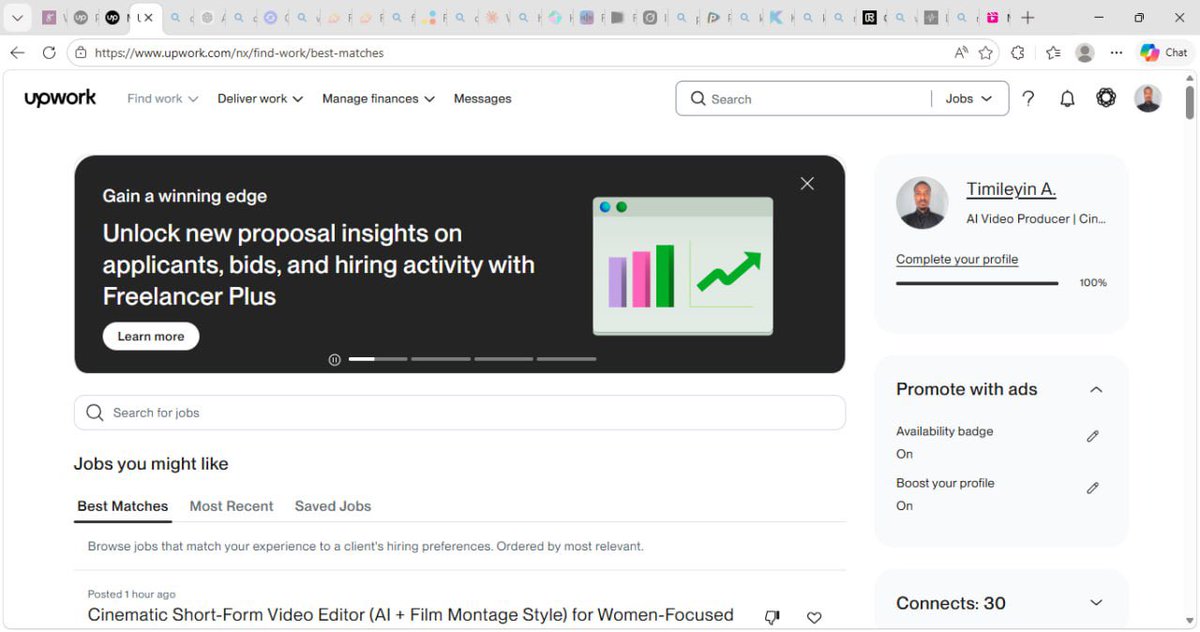
Task: Add this page to favorites with the star
Action: (986, 53)
